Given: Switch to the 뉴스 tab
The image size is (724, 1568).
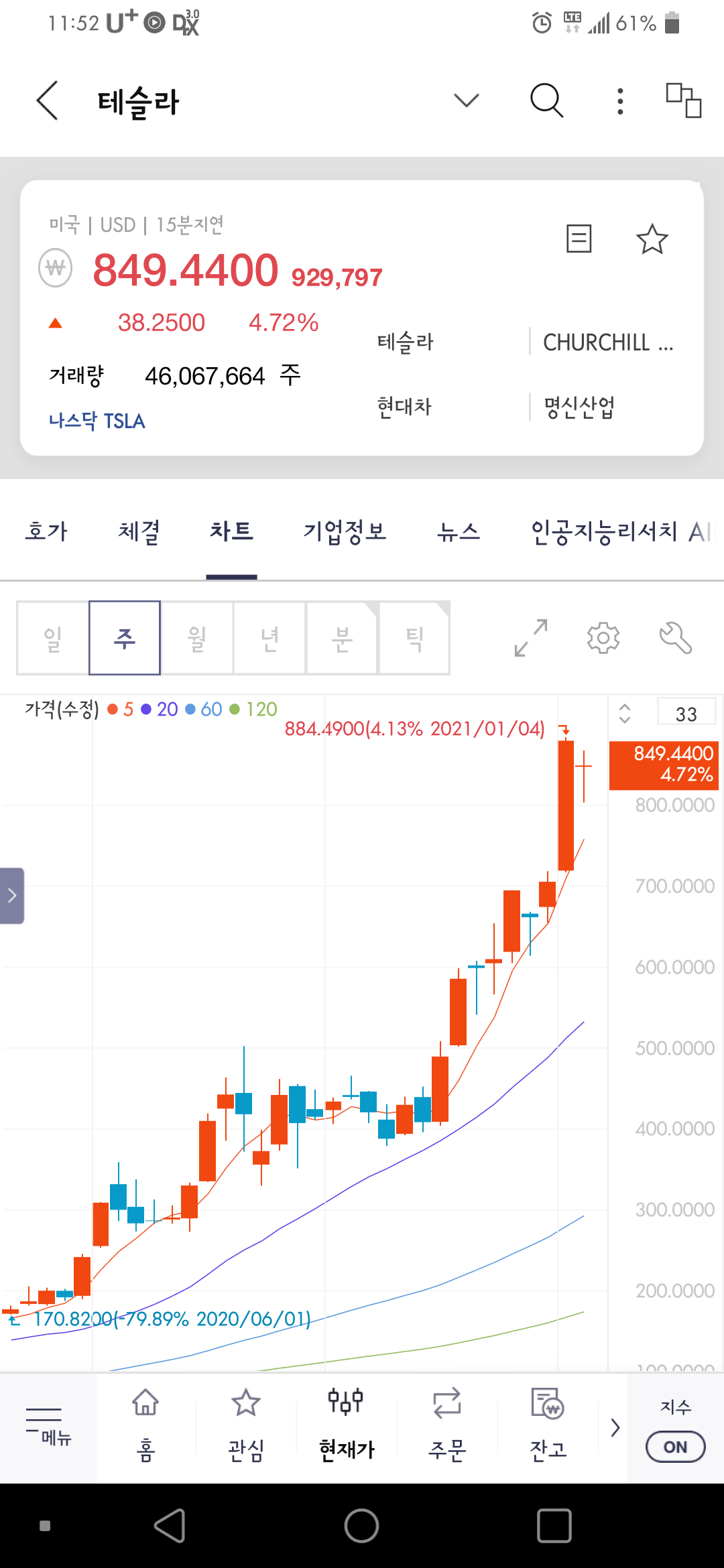Looking at the screenshot, I should [x=459, y=531].
